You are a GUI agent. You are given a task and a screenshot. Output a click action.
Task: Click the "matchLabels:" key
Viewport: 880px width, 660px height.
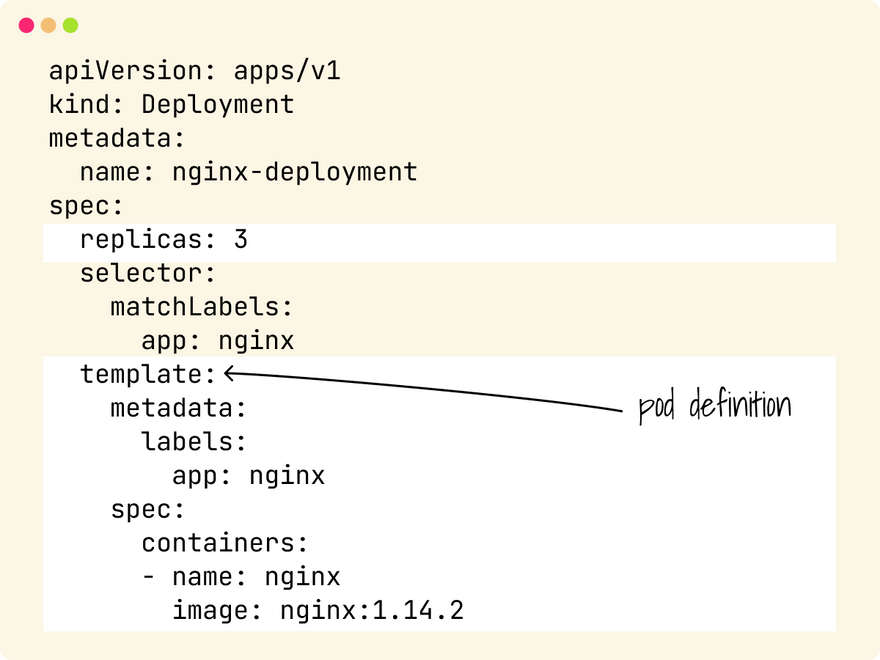(x=202, y=307)
